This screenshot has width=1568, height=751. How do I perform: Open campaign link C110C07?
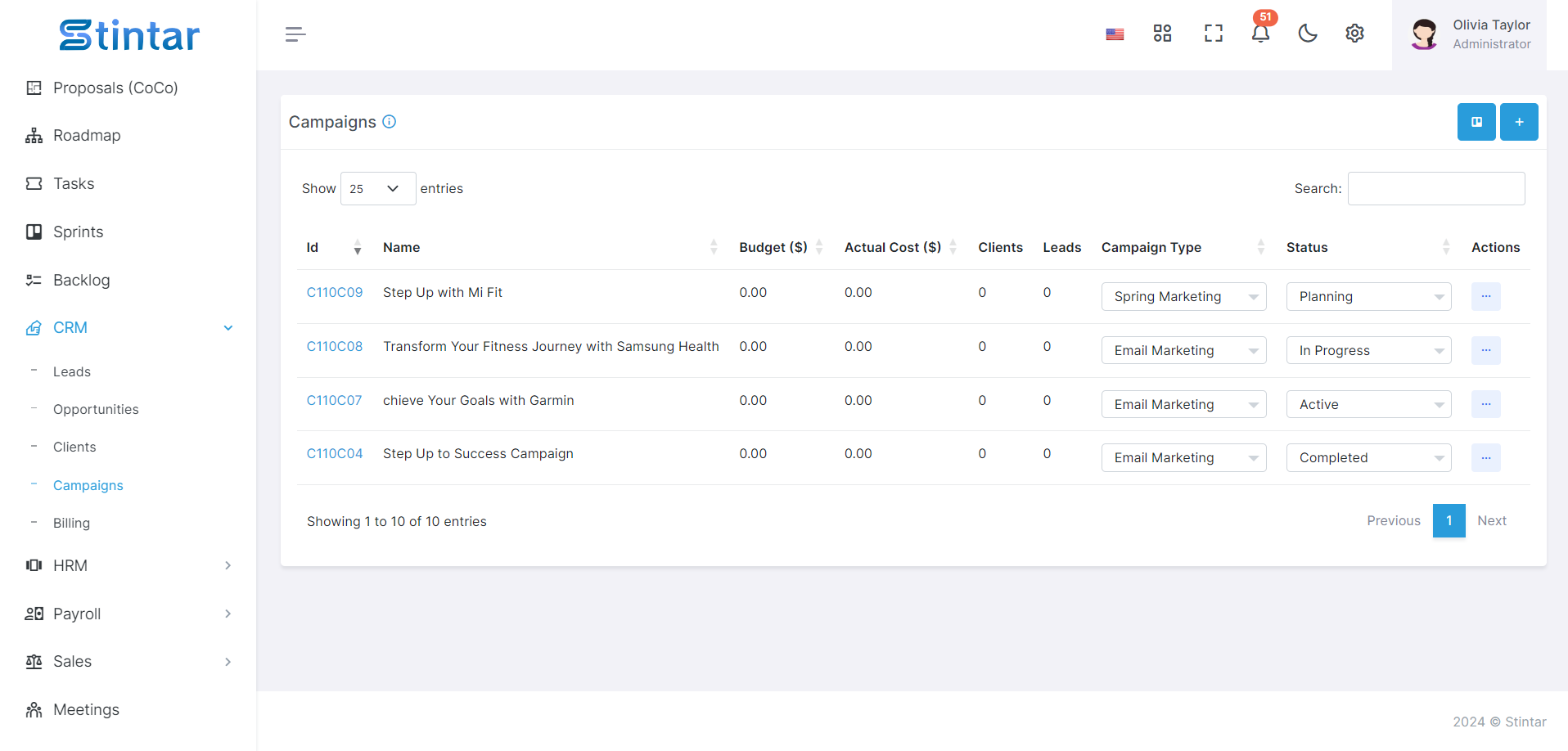coord(334,400)
